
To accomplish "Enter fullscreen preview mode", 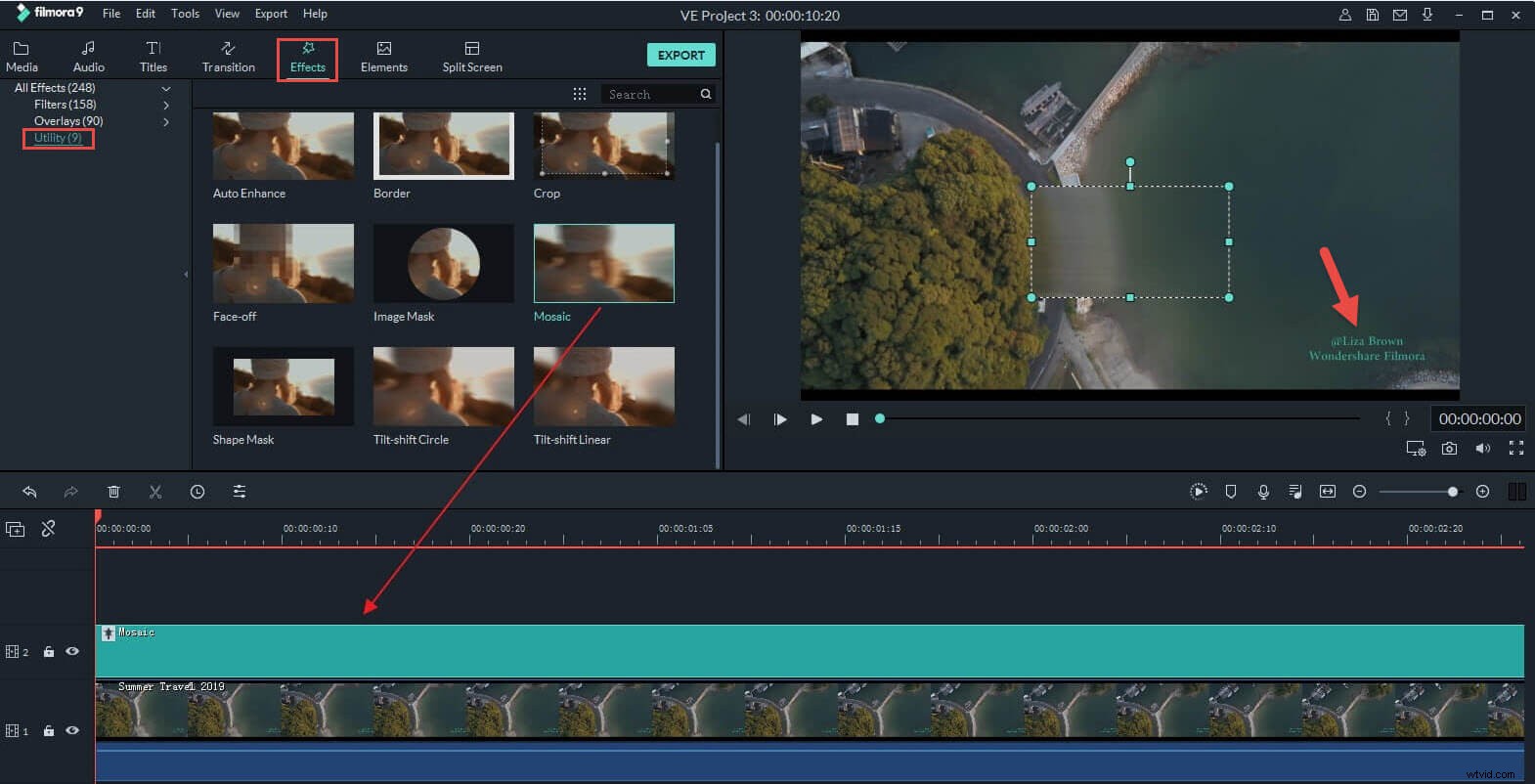I will point(1516,448).
